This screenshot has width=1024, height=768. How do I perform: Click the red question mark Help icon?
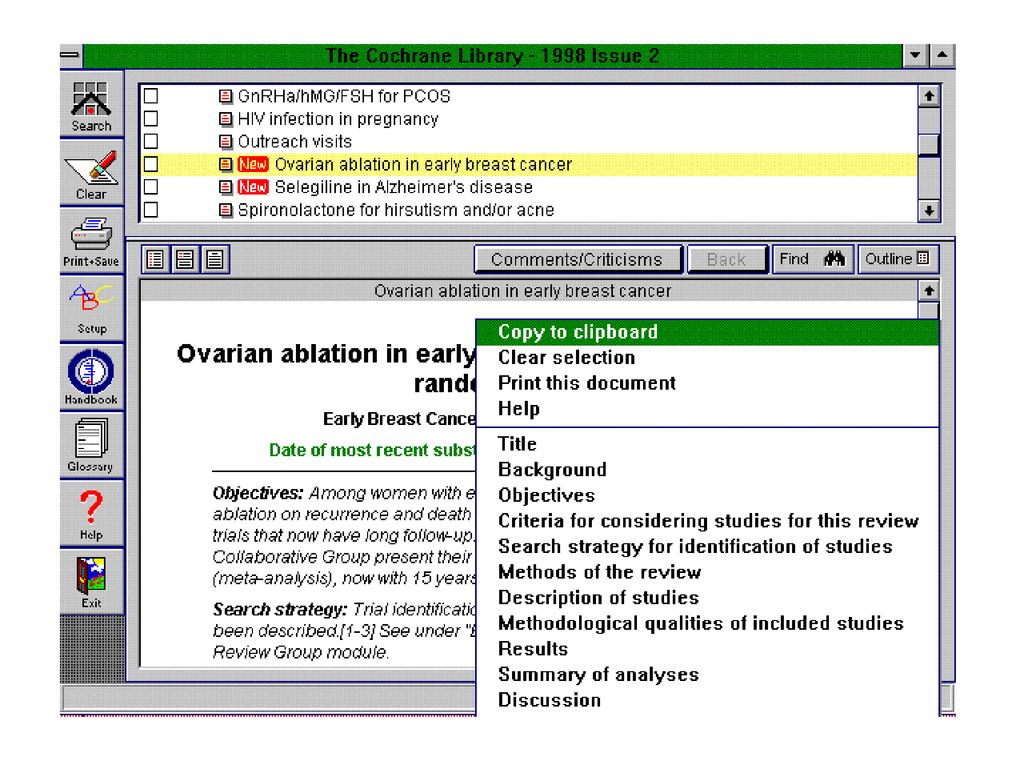(91, 513)
